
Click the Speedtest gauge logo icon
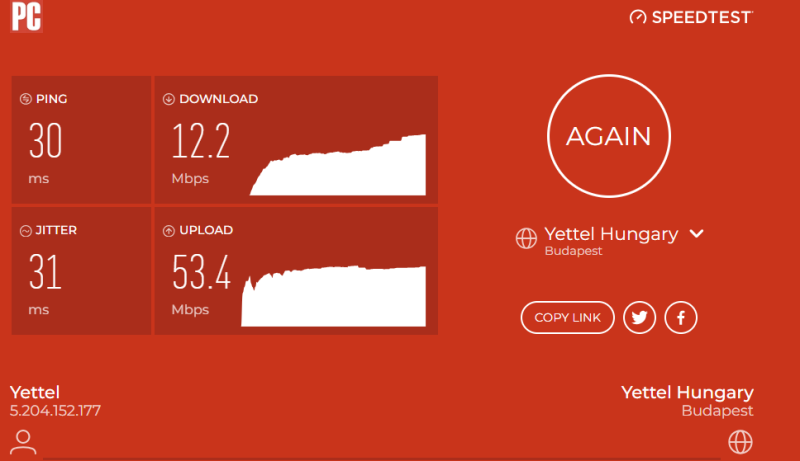point(638,17)
